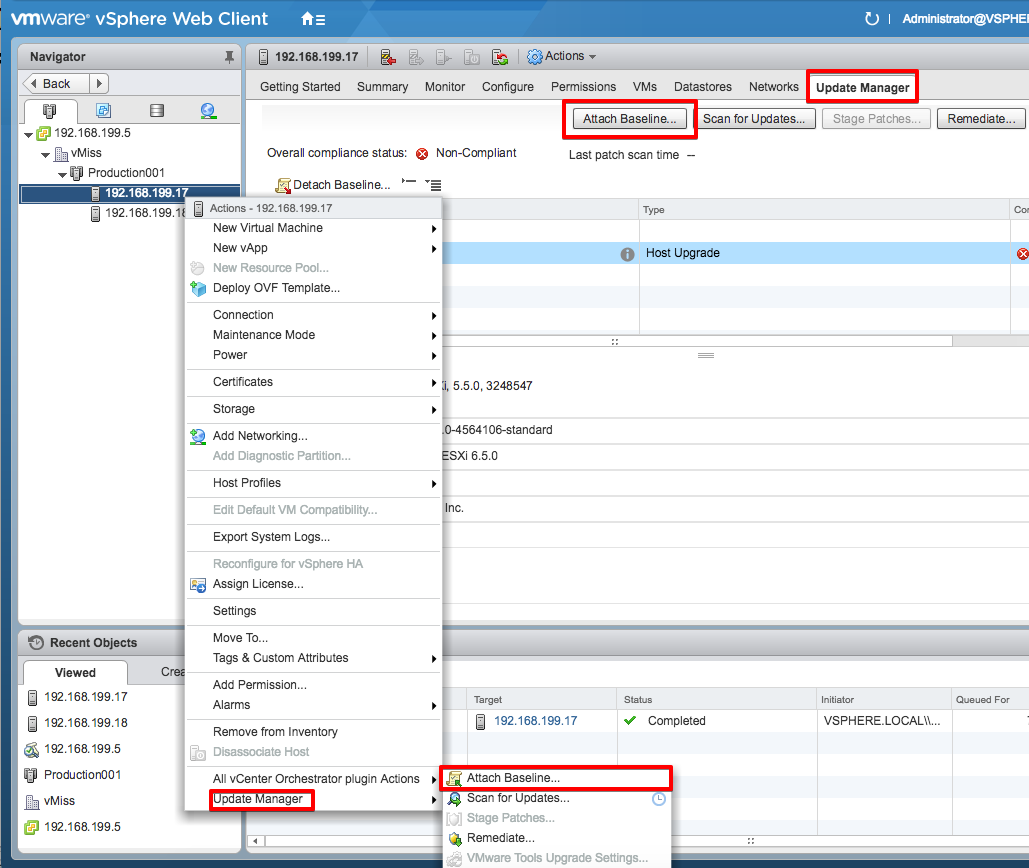This screenshot has height=868, width=1029.
Task: Click the Detach Baseline scroll icon
Action: coord(283,186)
